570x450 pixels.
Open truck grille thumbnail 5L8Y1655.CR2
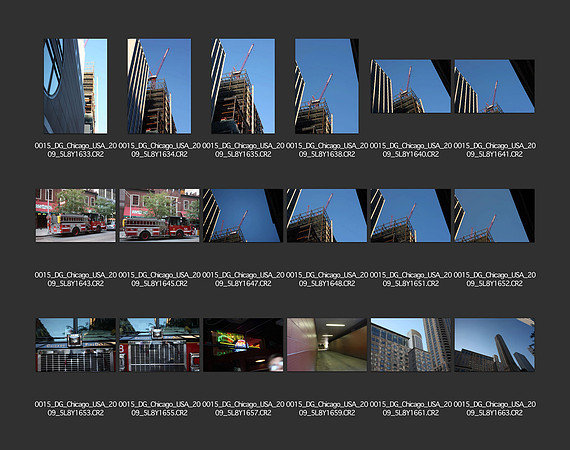pos(159,345)
